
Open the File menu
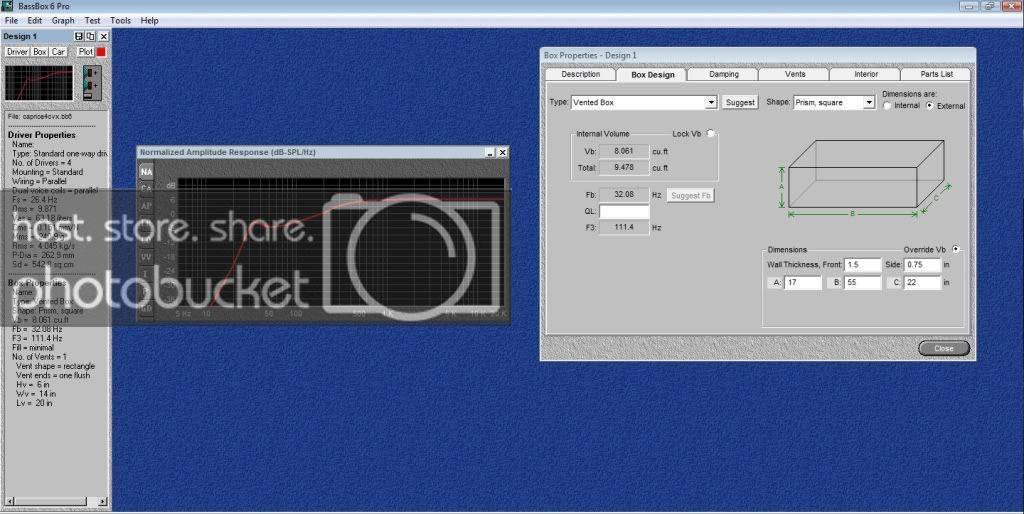[11, 20]
